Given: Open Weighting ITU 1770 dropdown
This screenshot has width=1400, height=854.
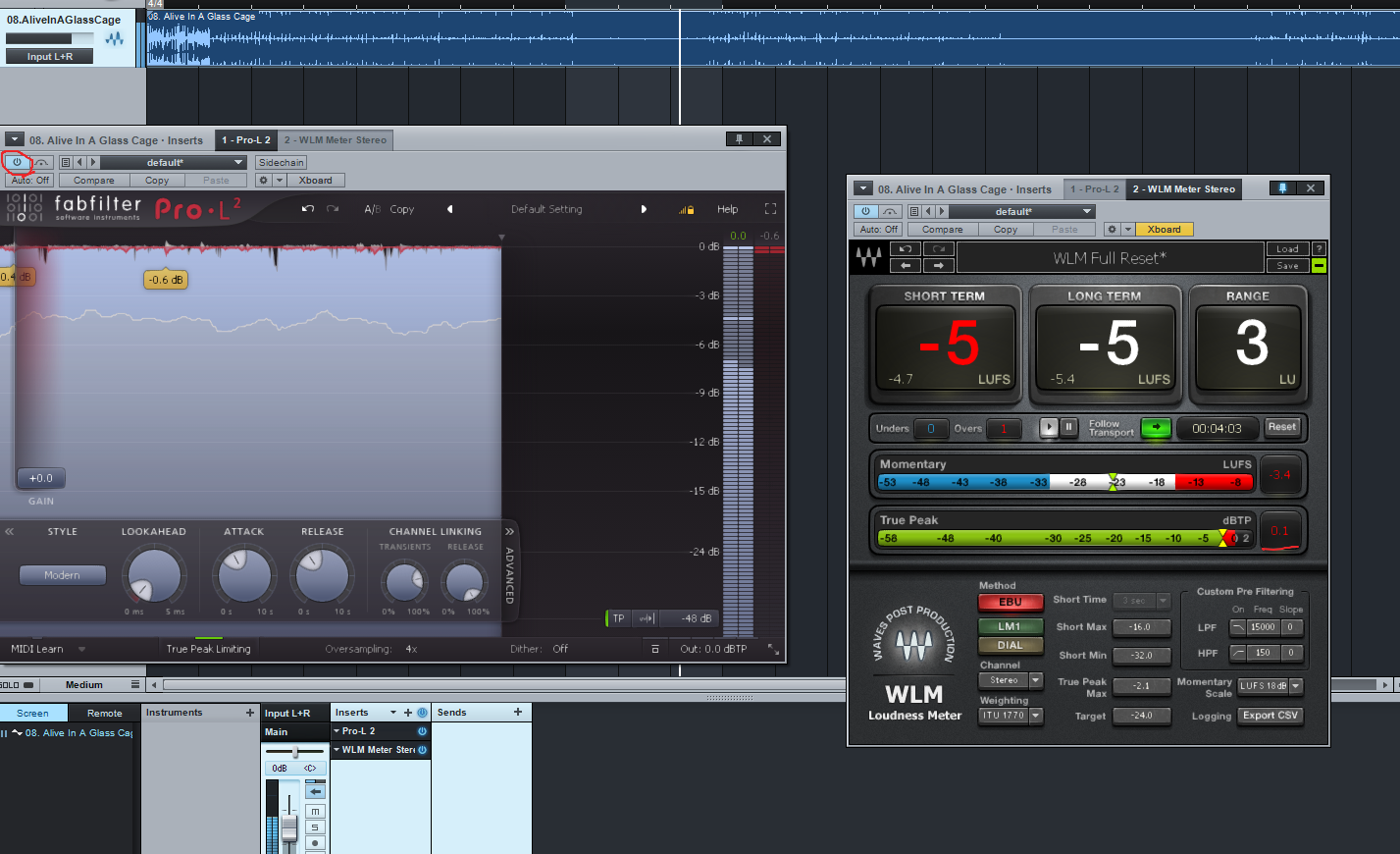Looking at the screenshot, I should [x=1011, y=716].
